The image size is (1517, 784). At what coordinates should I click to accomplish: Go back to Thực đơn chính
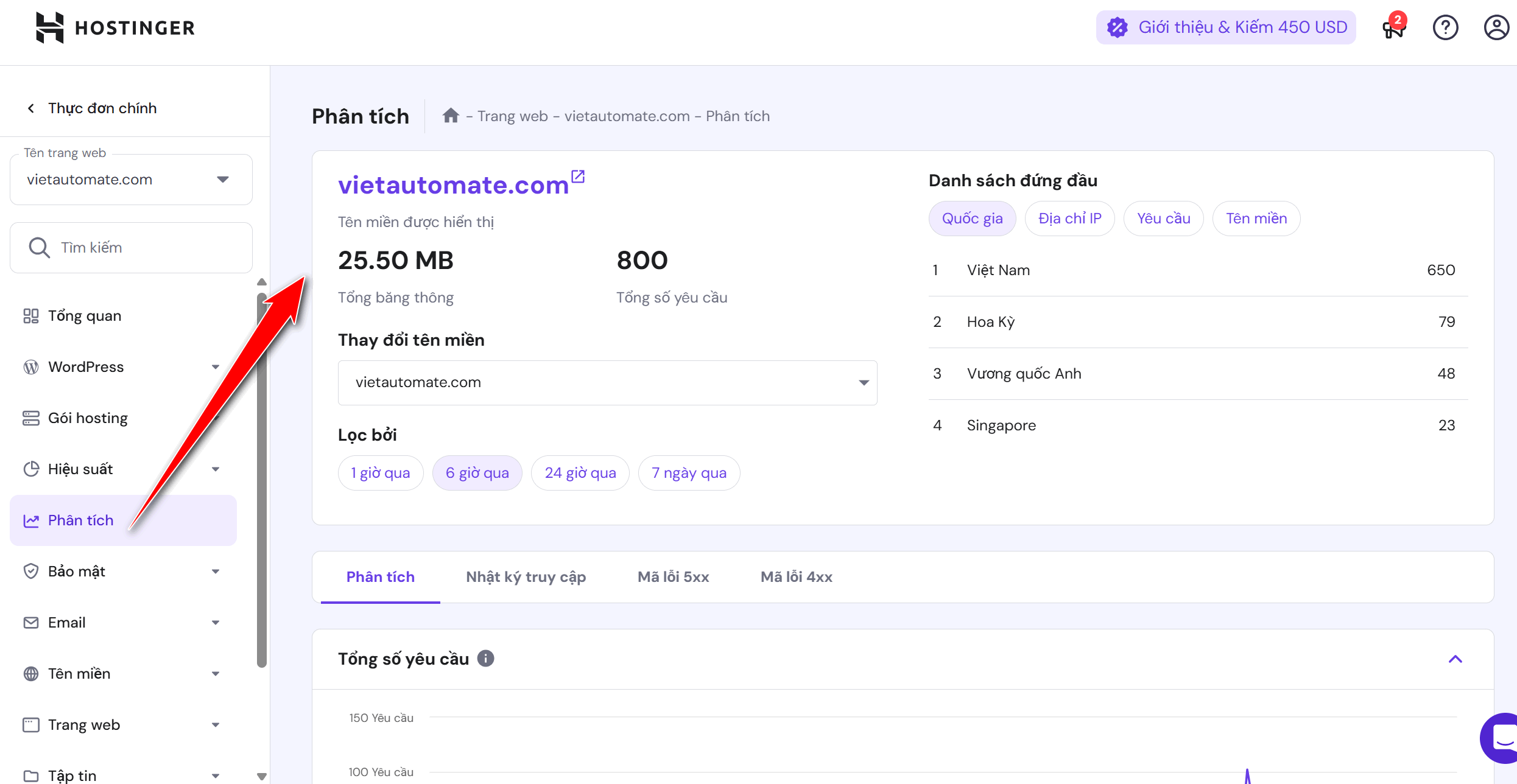coord(102,108)
